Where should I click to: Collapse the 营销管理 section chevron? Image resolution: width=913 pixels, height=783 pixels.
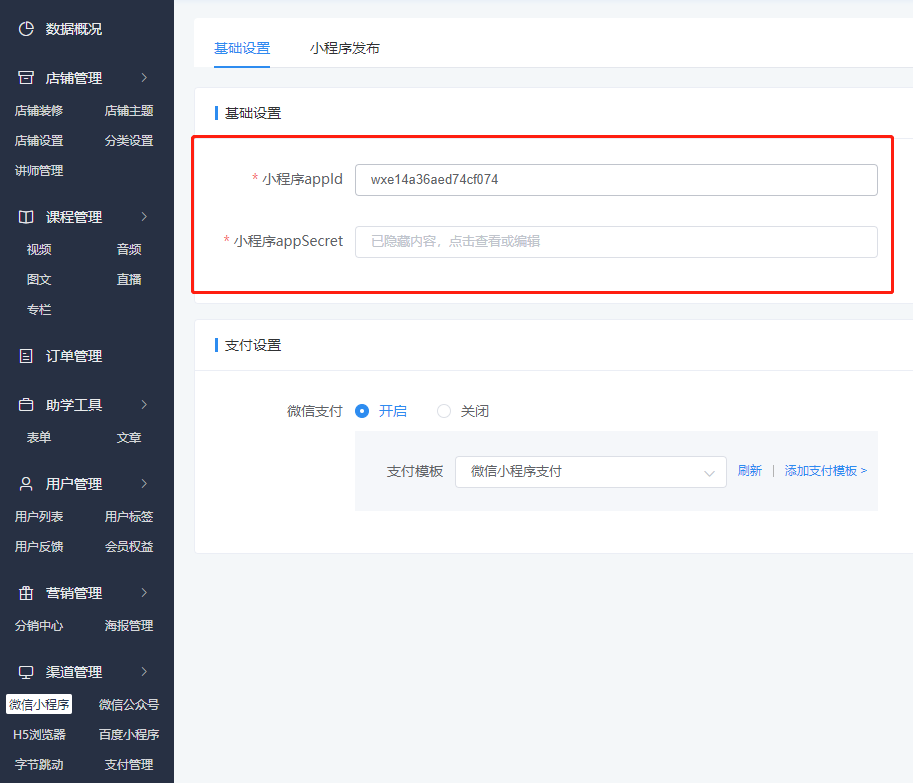click(144, 593)
